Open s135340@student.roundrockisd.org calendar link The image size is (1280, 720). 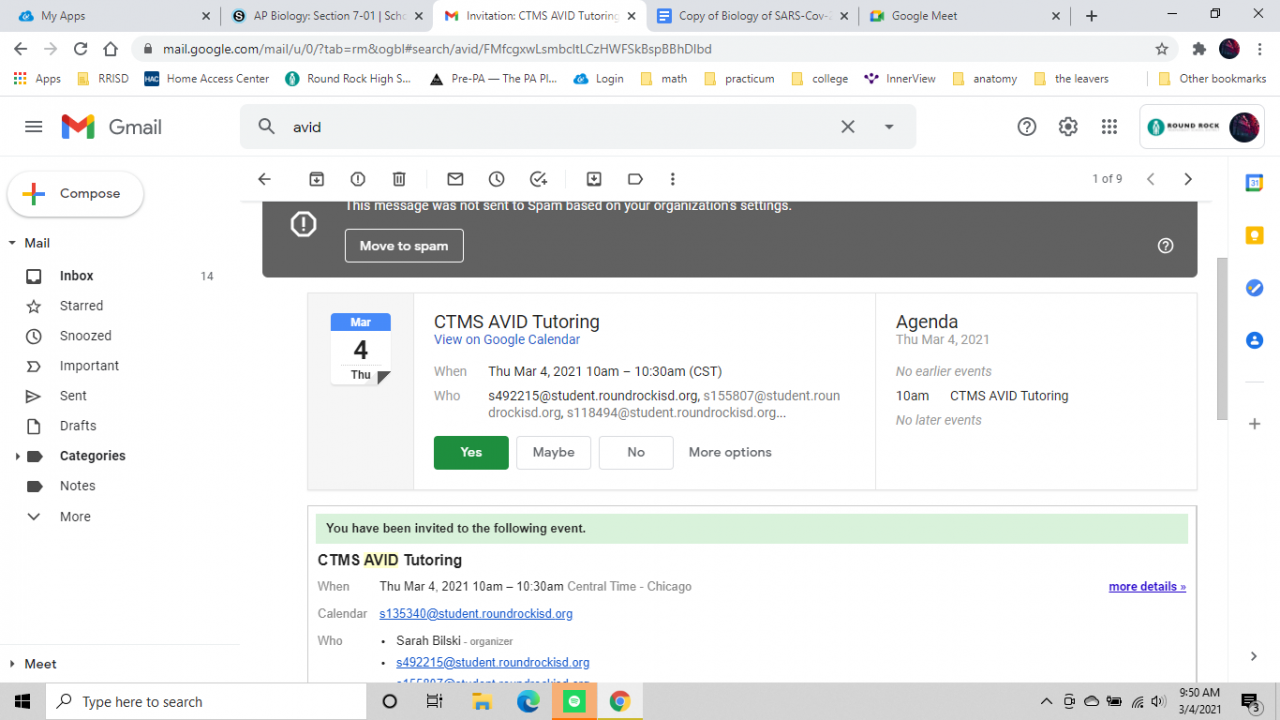tap(476, 614)
